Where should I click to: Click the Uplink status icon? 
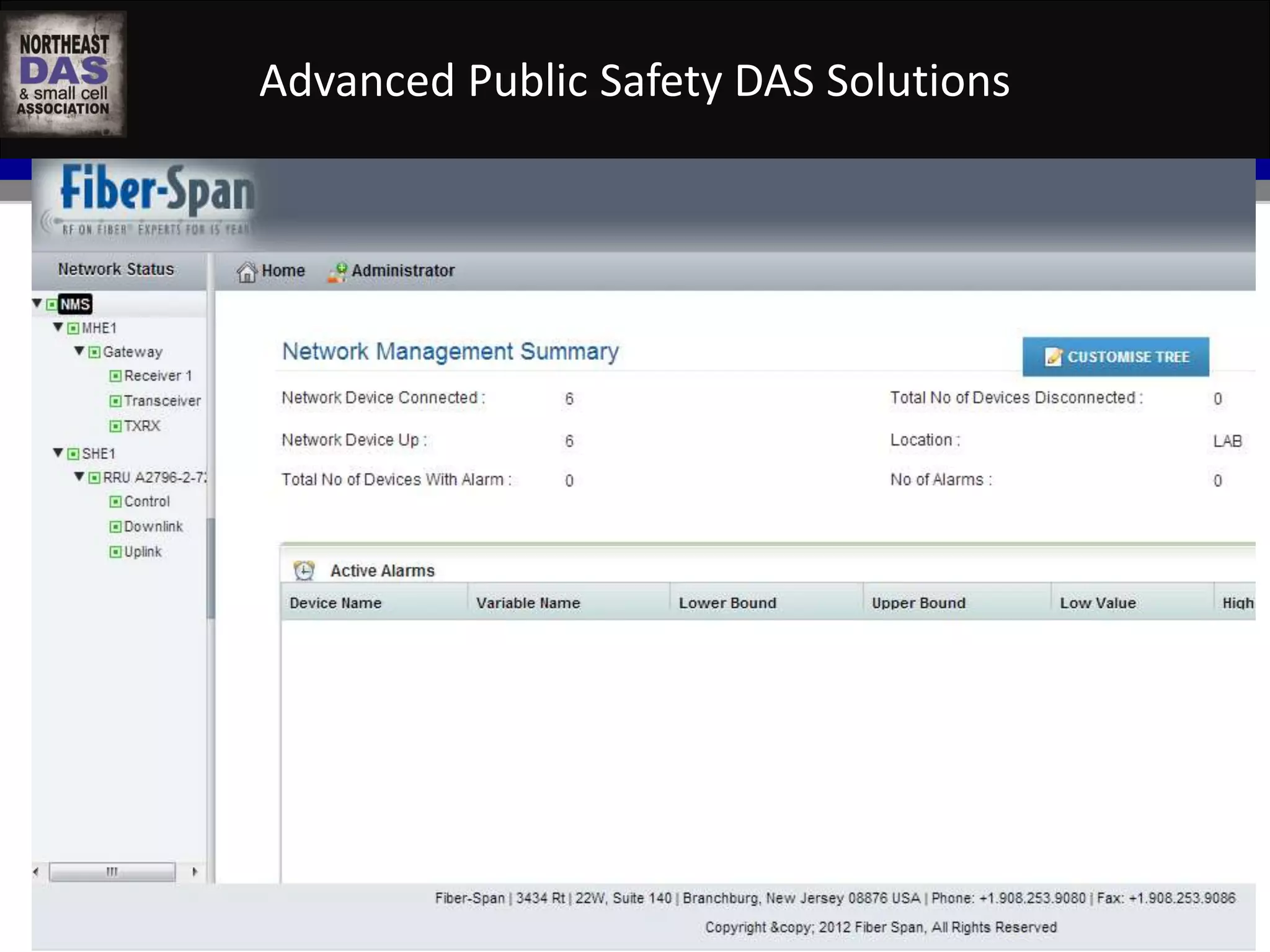[115, 552]
